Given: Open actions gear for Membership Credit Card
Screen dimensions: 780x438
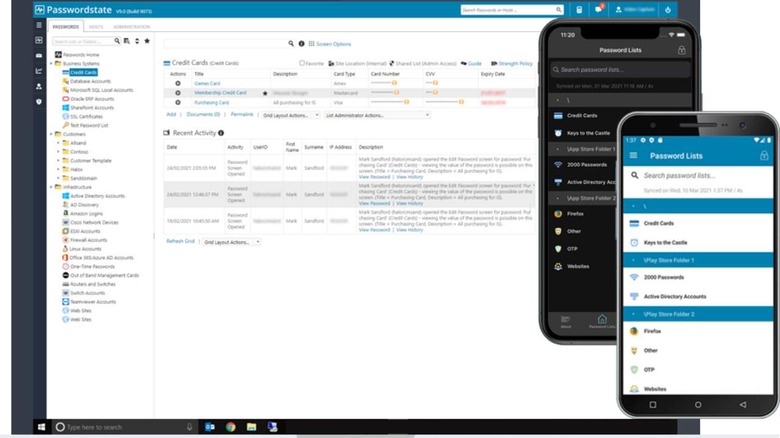Looking at the screenshot, I should [178, 93].
